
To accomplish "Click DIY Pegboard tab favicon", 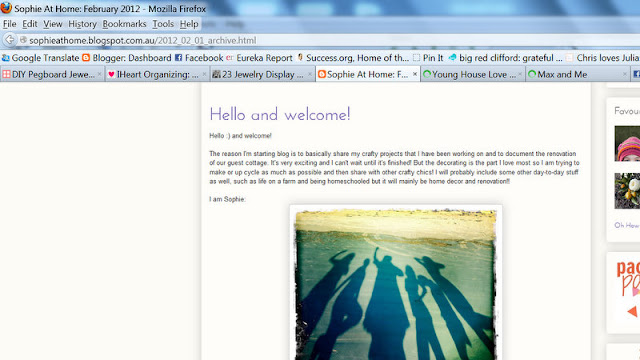I will tap(6, 74).
